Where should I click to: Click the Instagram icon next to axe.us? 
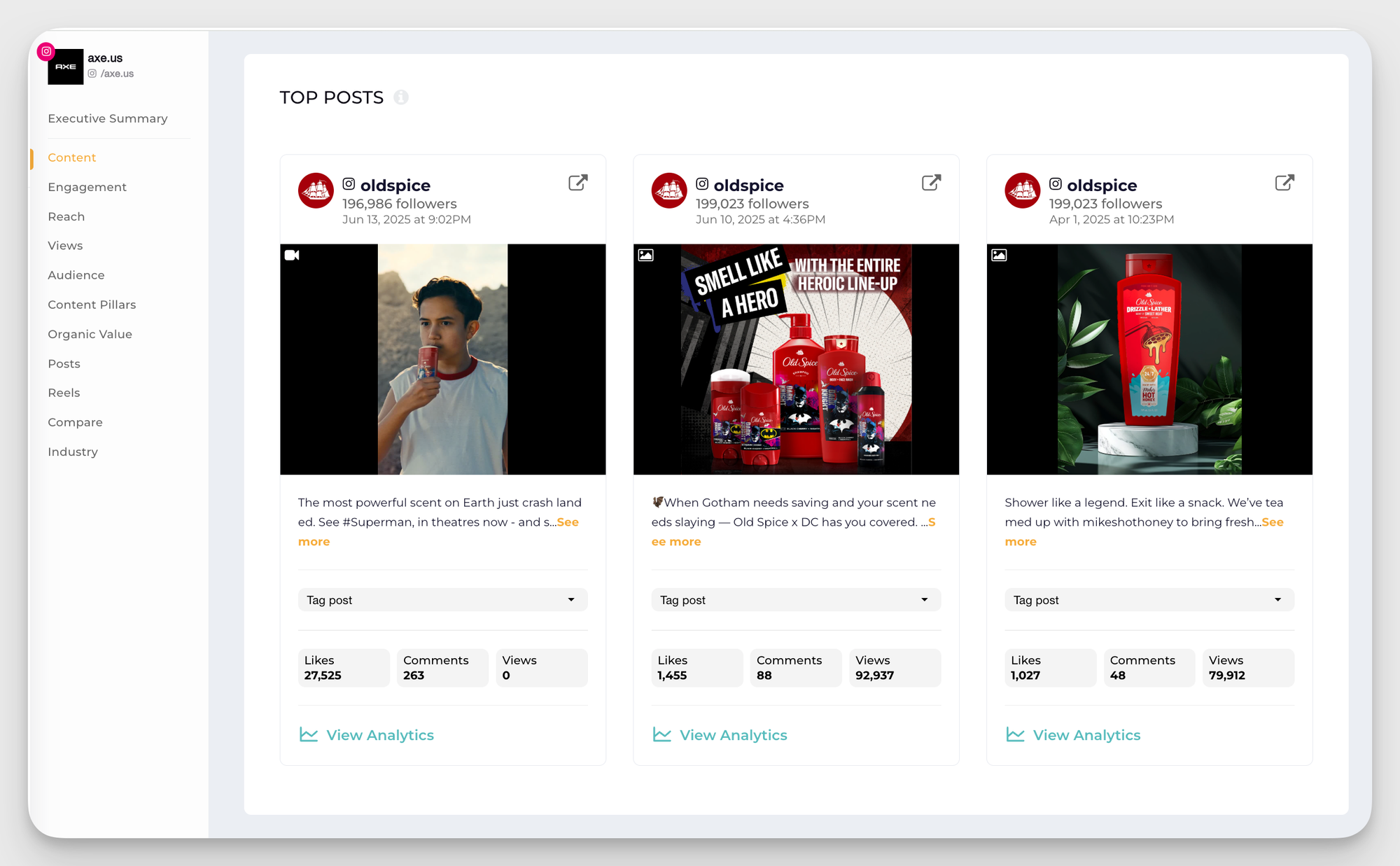pos(46,51)
